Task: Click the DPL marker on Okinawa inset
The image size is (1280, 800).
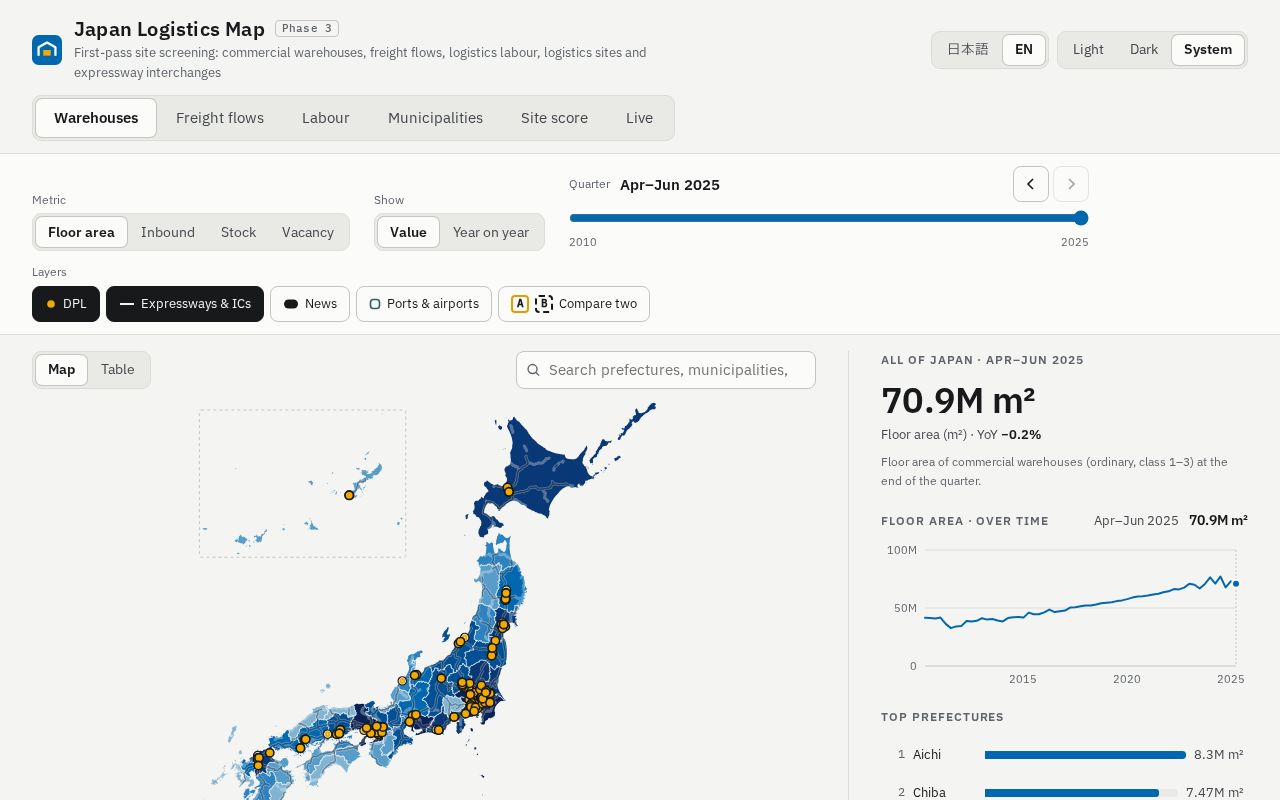Action: pos(349,495)
